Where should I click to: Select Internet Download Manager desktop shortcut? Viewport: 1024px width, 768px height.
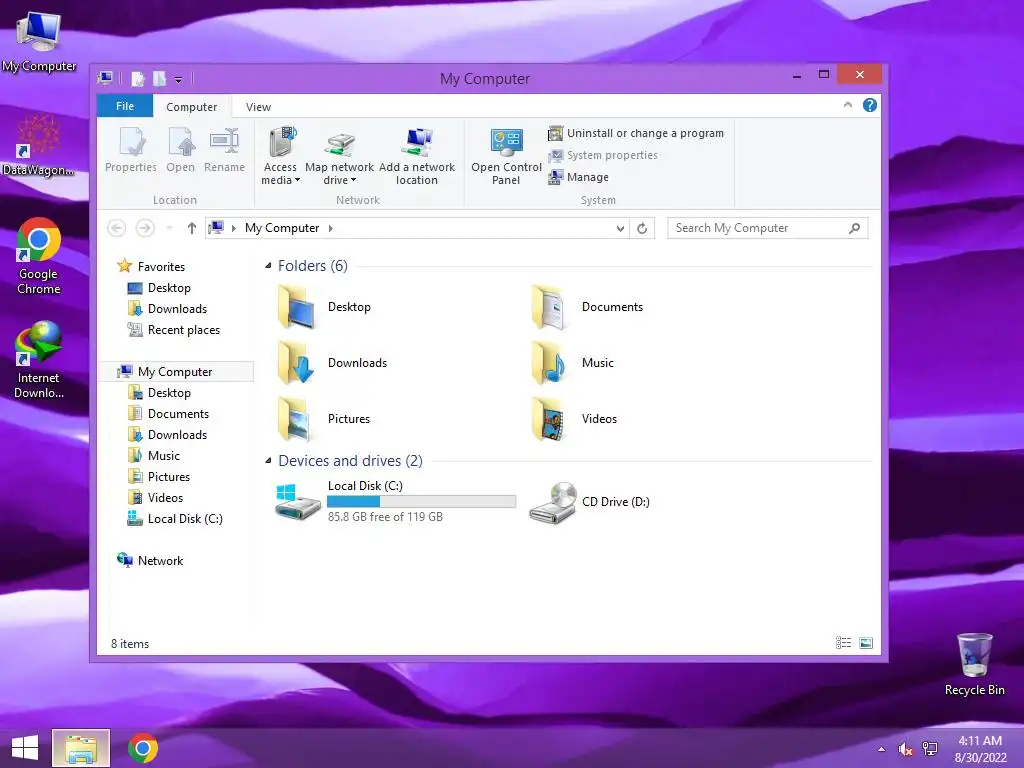39,360
